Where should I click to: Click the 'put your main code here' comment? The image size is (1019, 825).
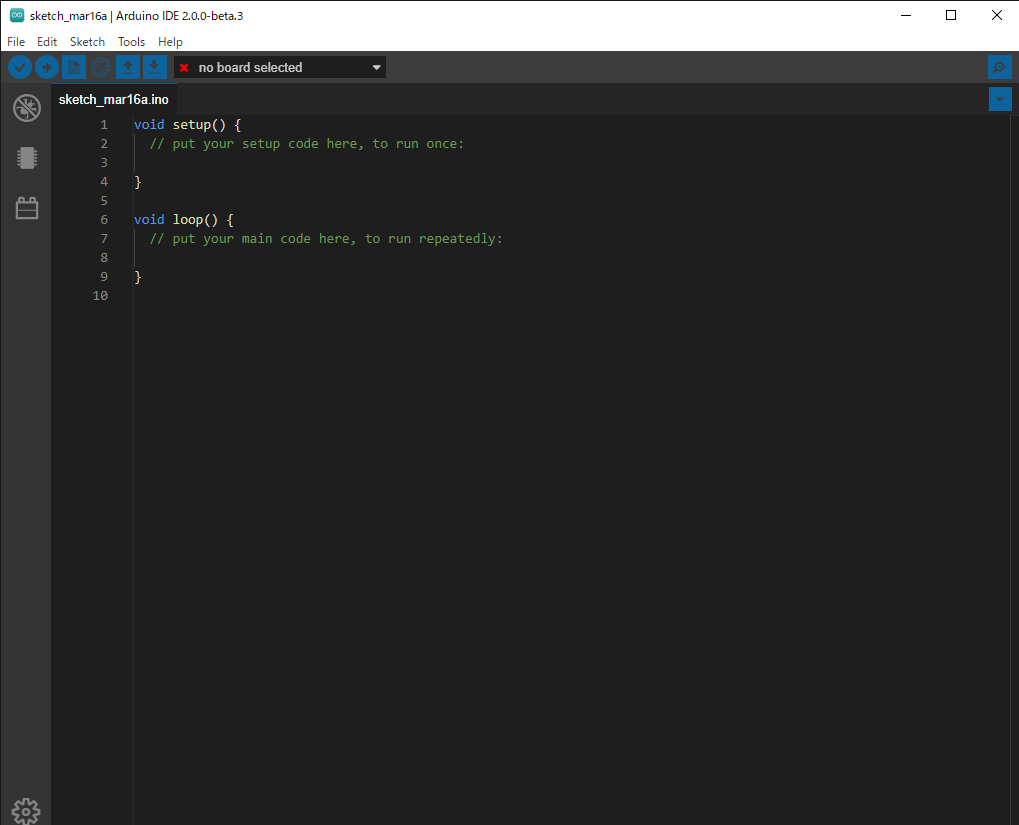coord(326,239)
